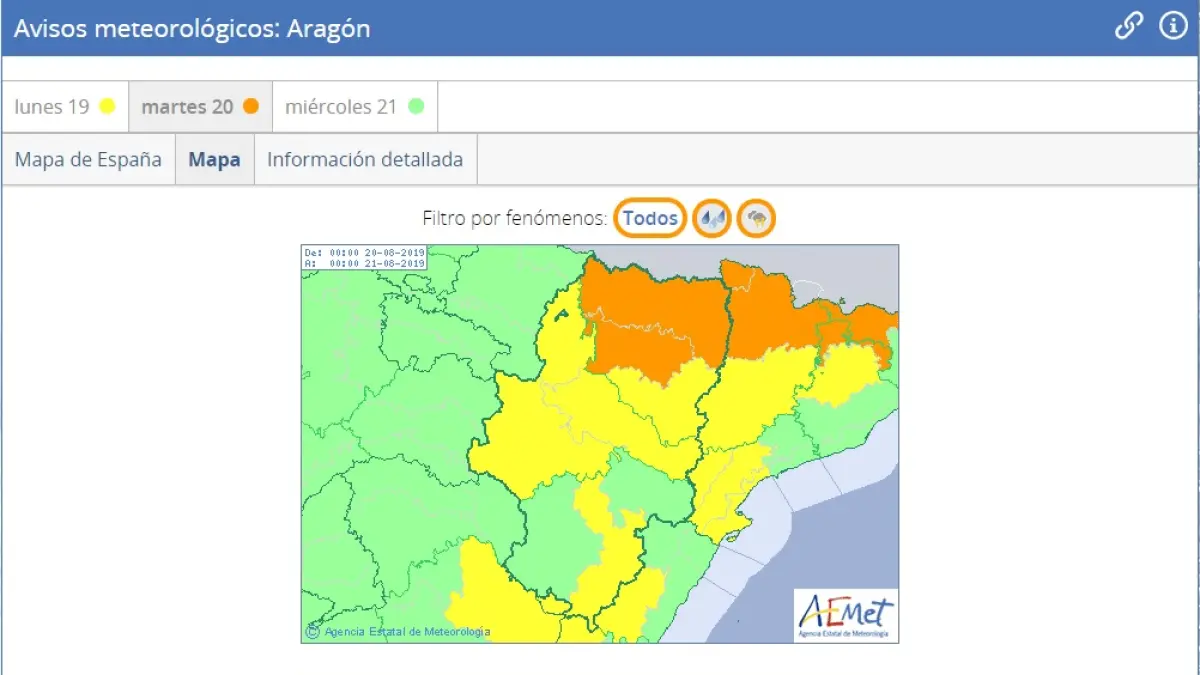Open the Mapa de España tab
The image size is (1200, 675).
point(88,160)
